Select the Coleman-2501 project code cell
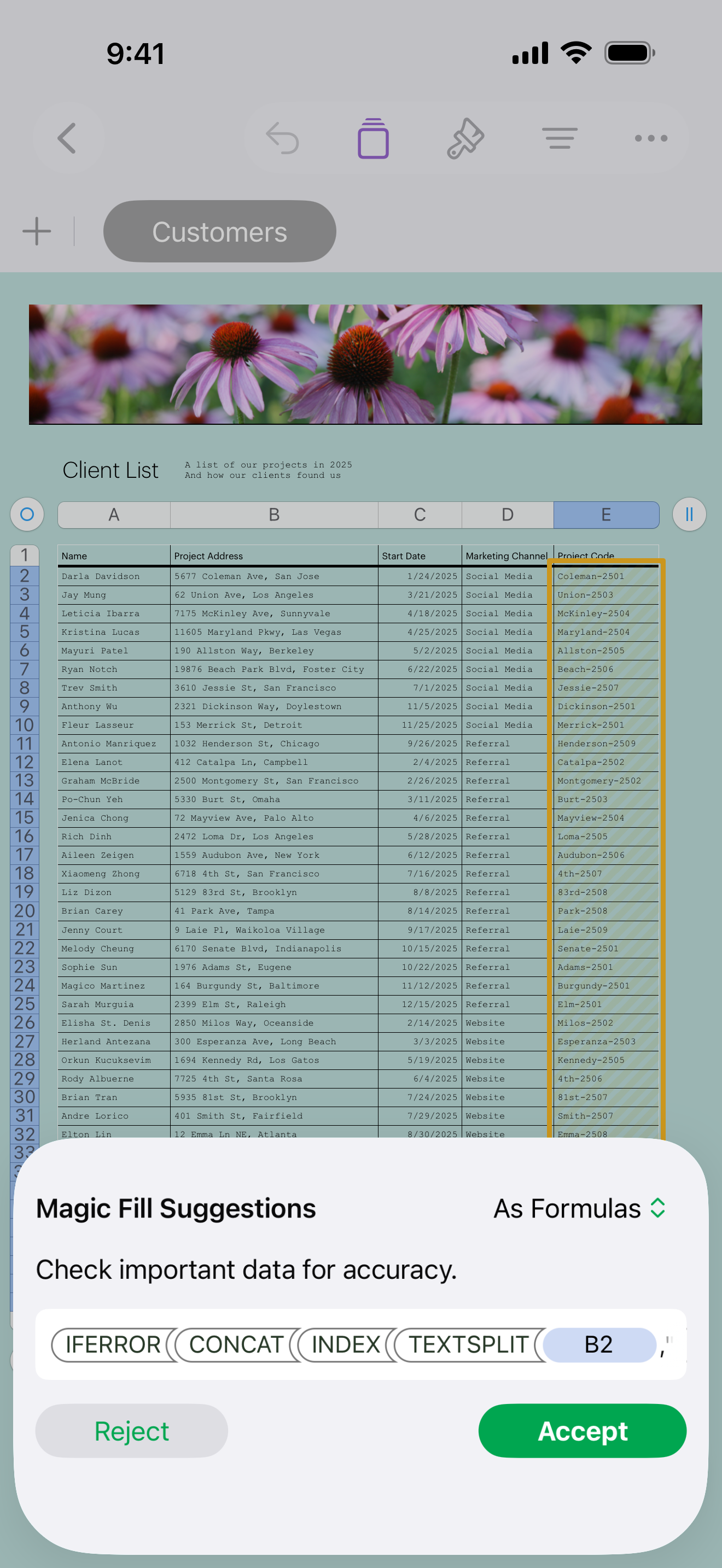The image size is (722, 1568). (x=605, y=576)
